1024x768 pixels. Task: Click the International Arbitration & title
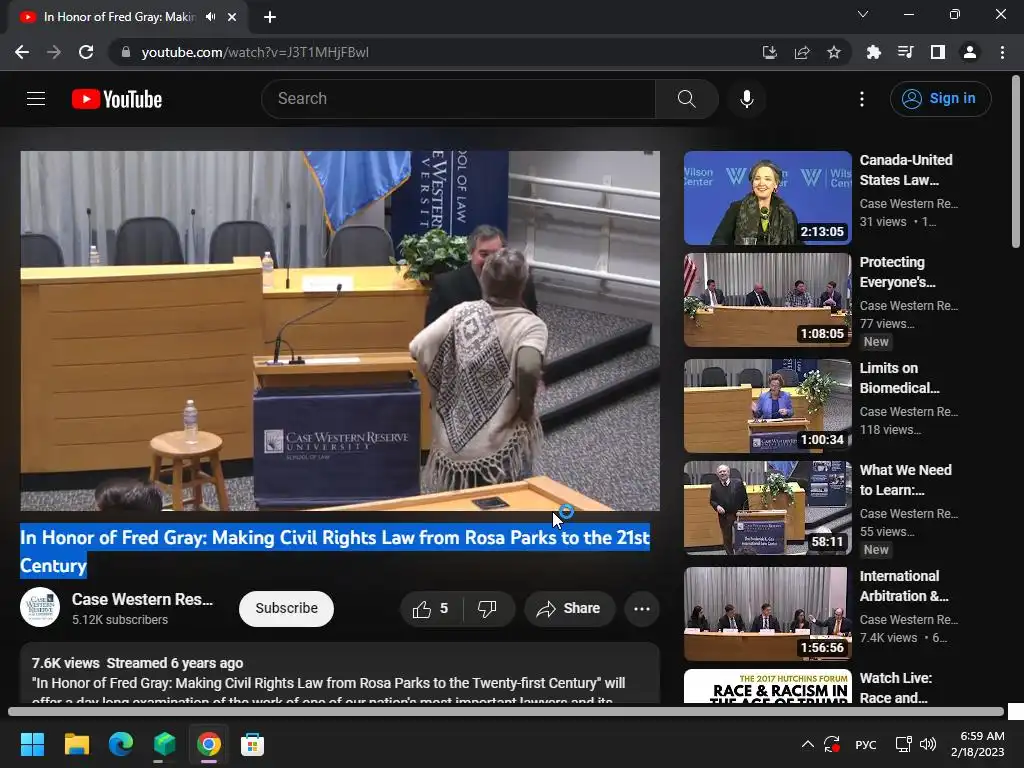click(904, 586)
